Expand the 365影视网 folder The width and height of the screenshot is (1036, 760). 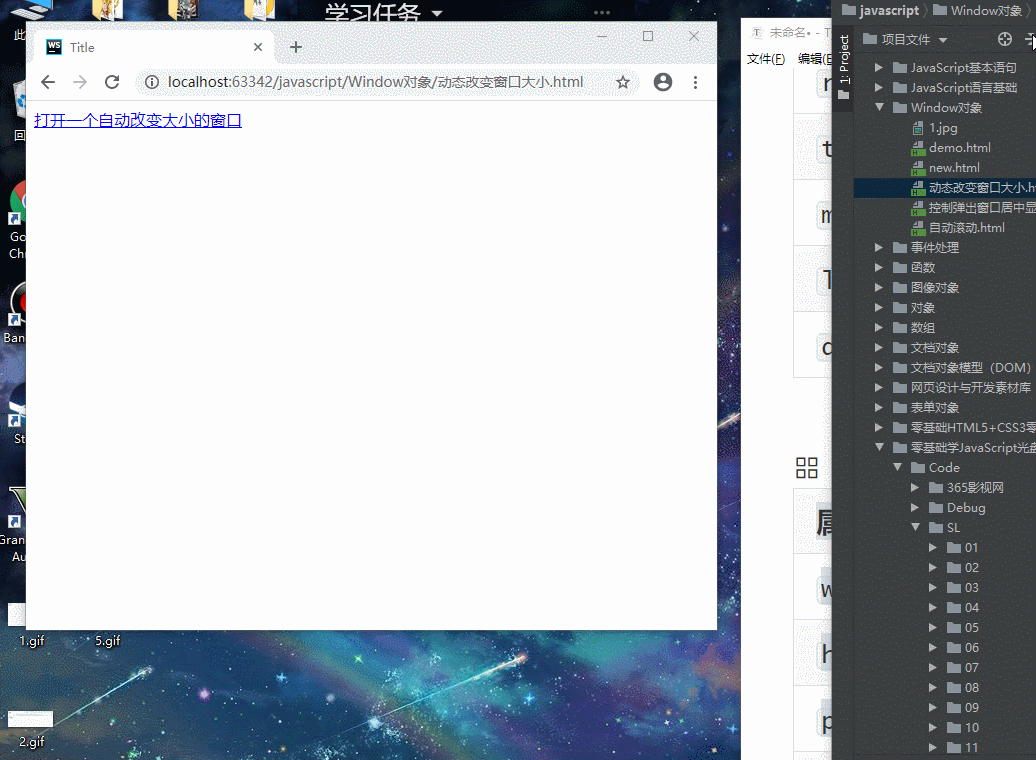click(x=915, y=488)
